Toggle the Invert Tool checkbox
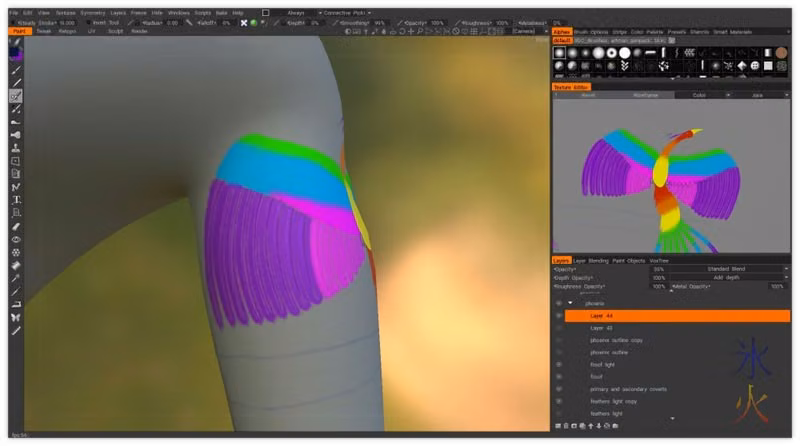 (x=88, y=23)
